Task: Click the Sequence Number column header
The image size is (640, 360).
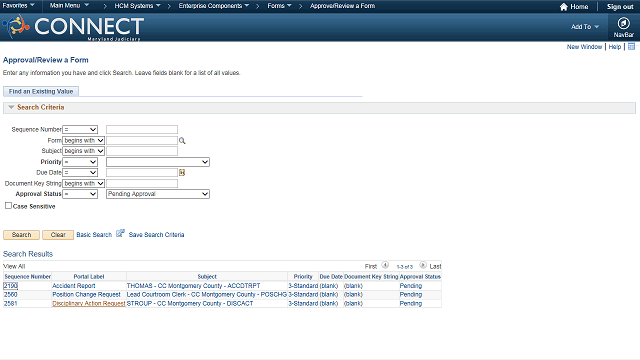Action: click(27, 277)
